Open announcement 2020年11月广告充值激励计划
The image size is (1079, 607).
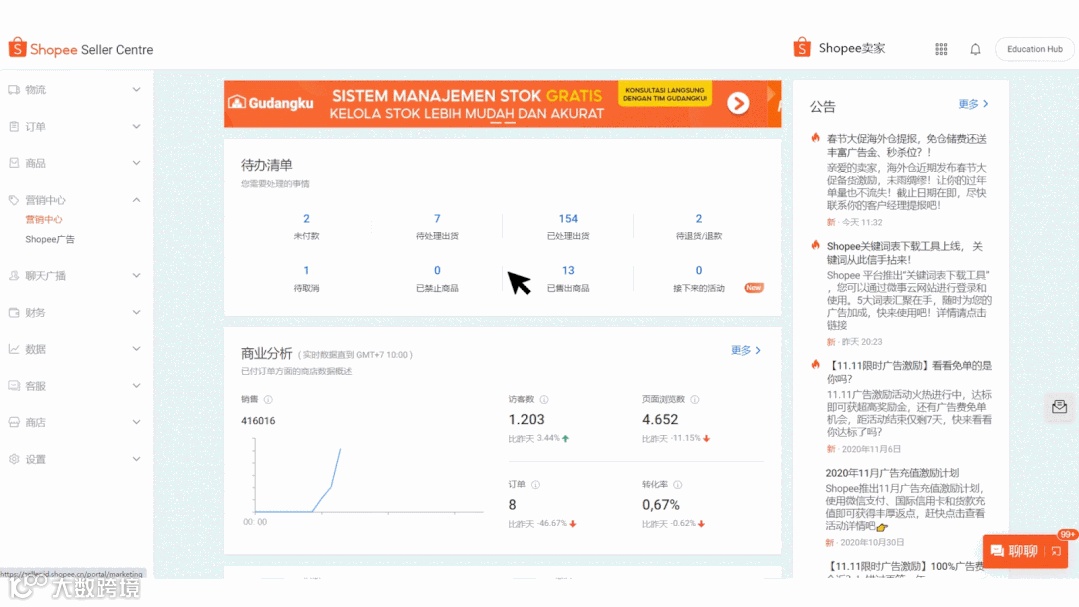coord(892,473)
